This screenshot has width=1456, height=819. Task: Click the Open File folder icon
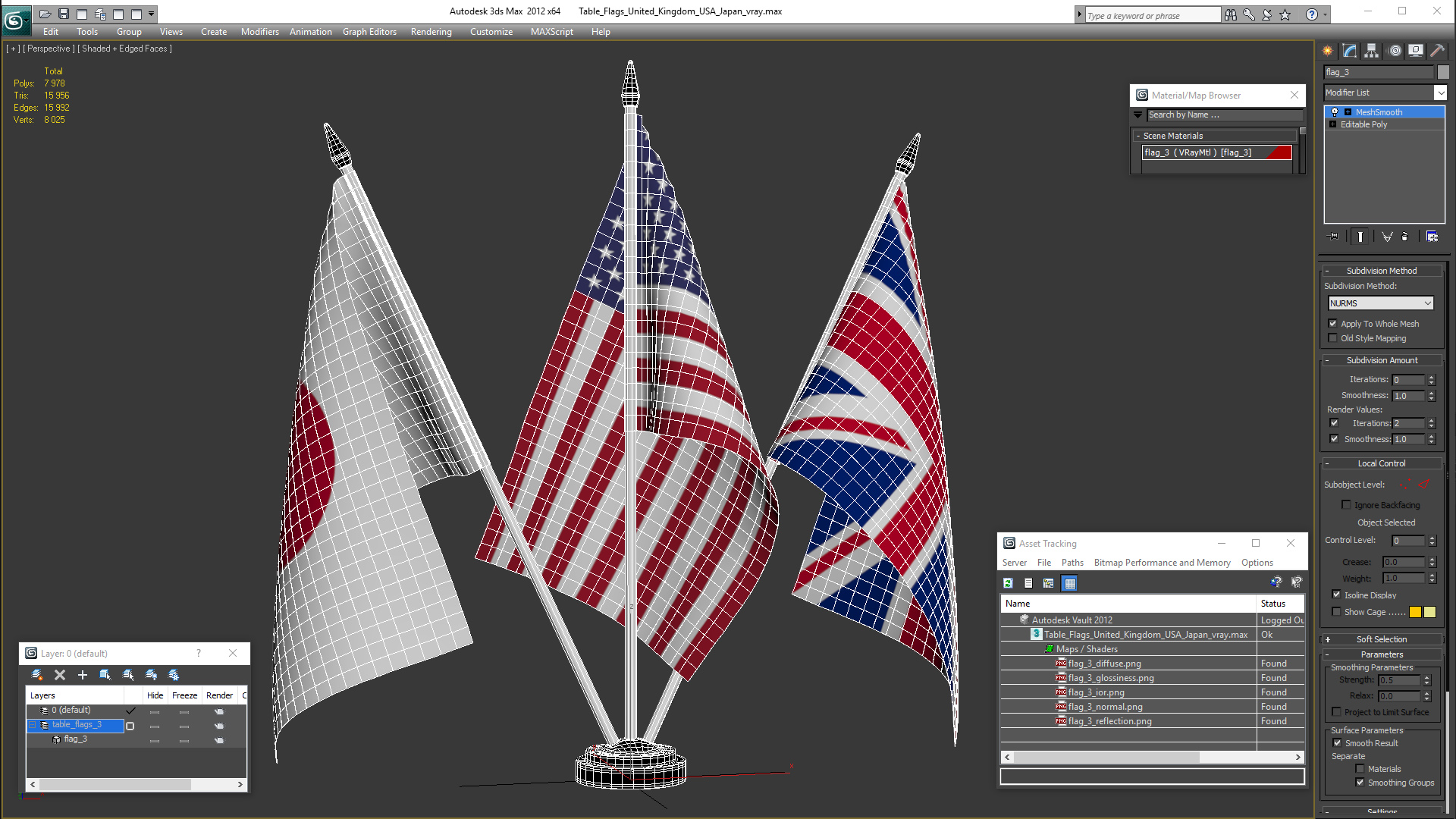[x=45, y=14]
